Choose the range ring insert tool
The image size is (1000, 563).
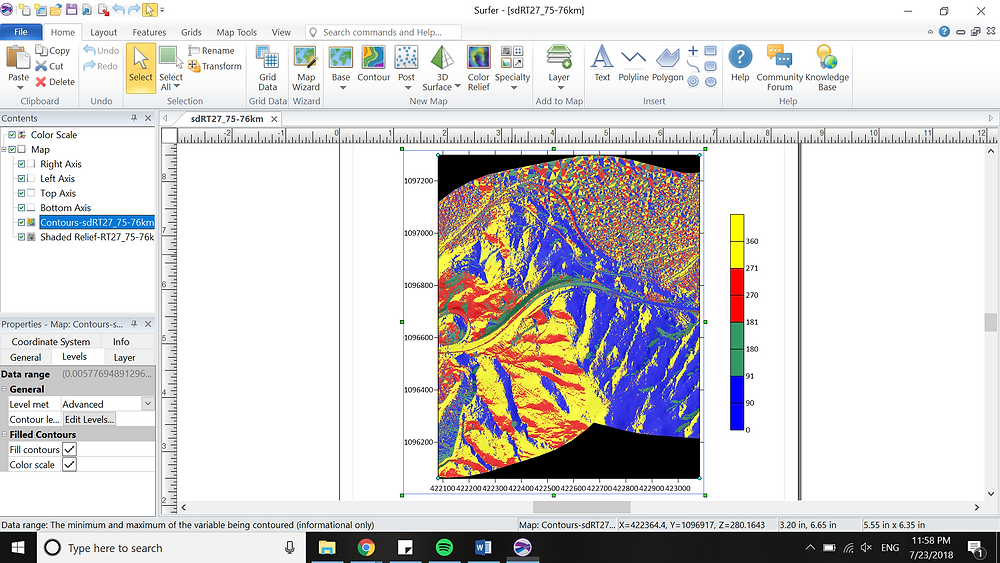point(693,82)
